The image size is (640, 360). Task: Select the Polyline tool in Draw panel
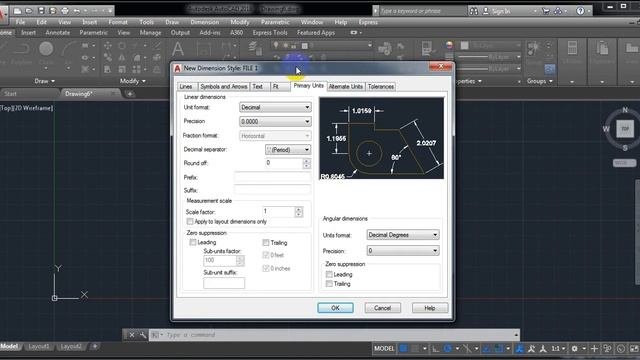21,49
